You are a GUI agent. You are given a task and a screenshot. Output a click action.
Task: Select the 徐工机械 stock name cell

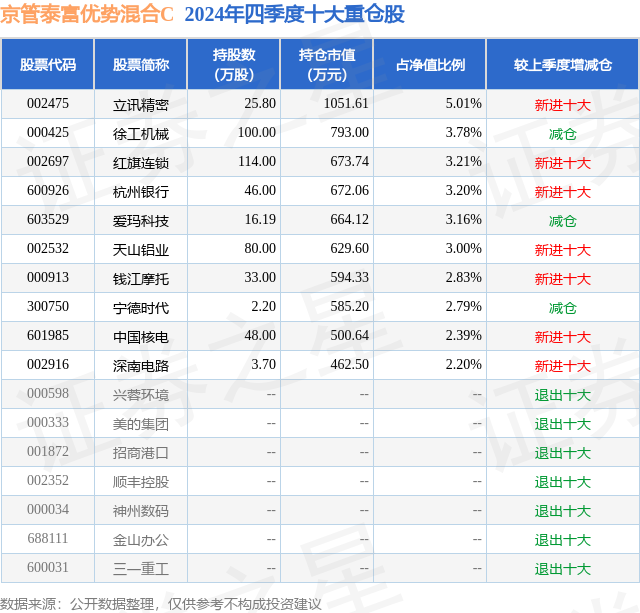pyautogui.click(x=141, y=133)
